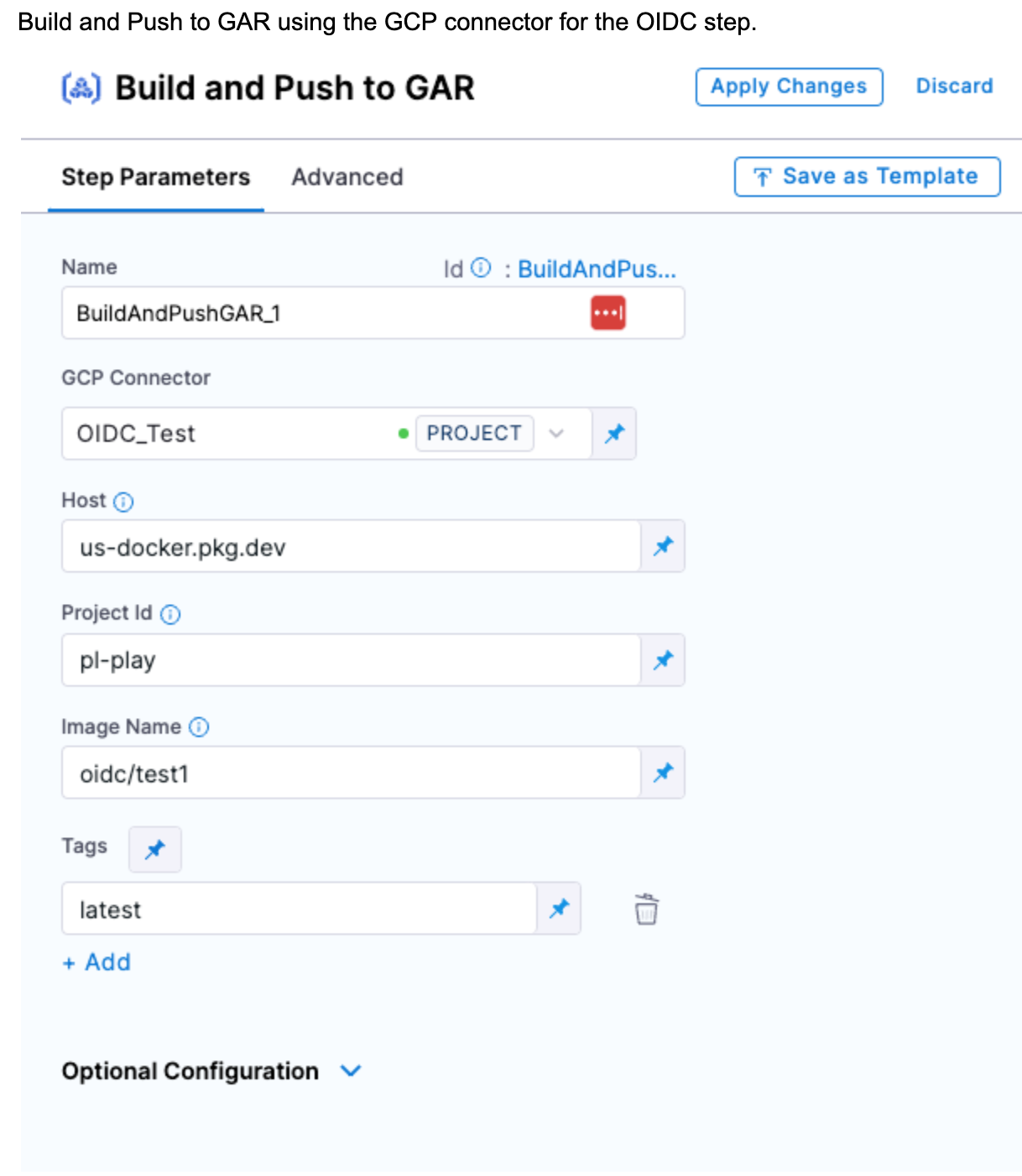Viewport: 1022px width, 1176px height.
Task: Toggle the pin icon for Image Name
Action: [x=663, y=773]
